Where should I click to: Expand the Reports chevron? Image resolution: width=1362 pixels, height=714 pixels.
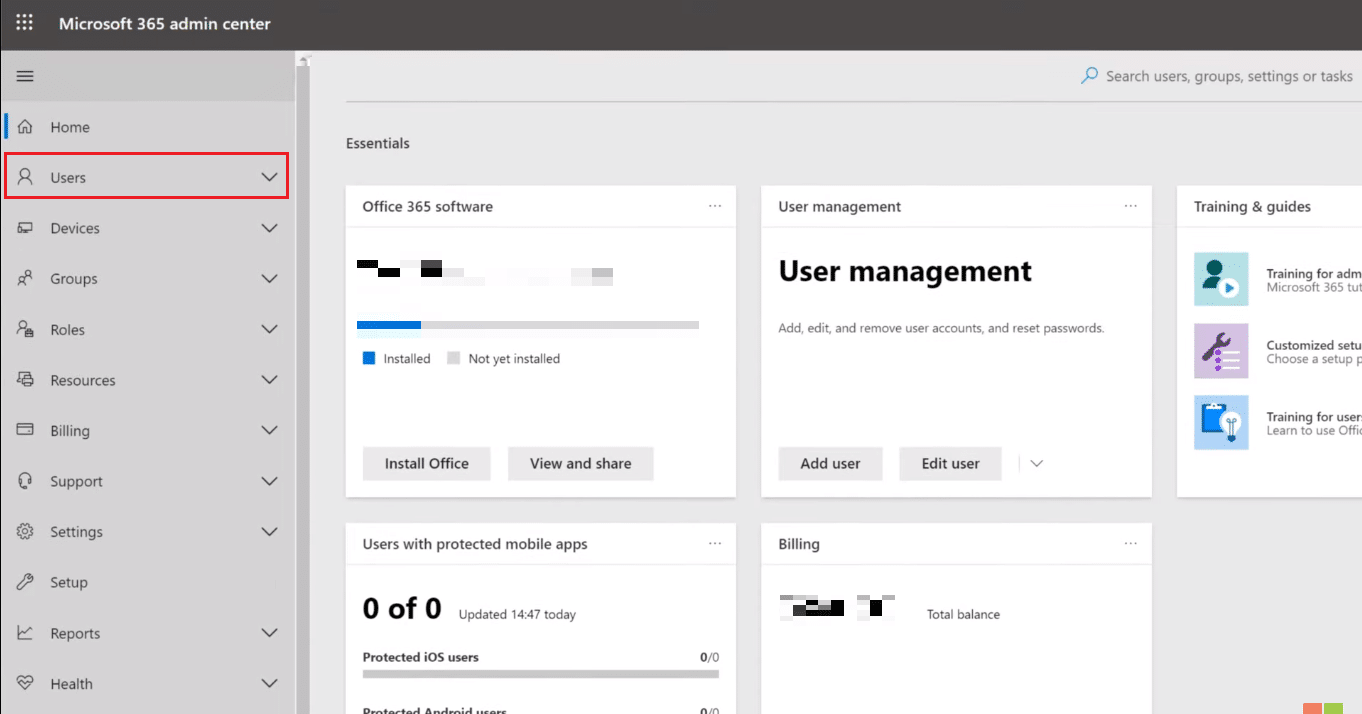(269, 633)
